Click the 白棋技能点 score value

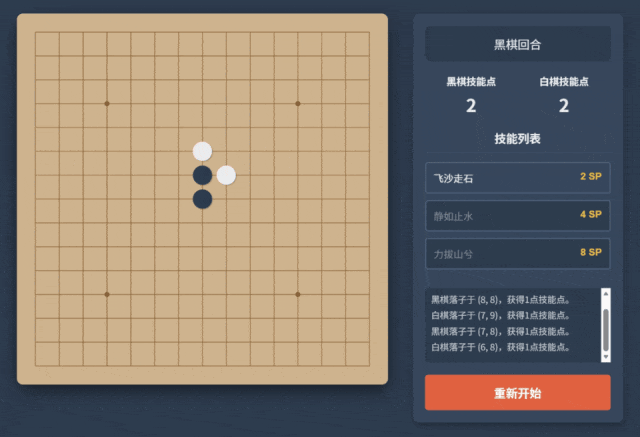[x=564, y=106]
